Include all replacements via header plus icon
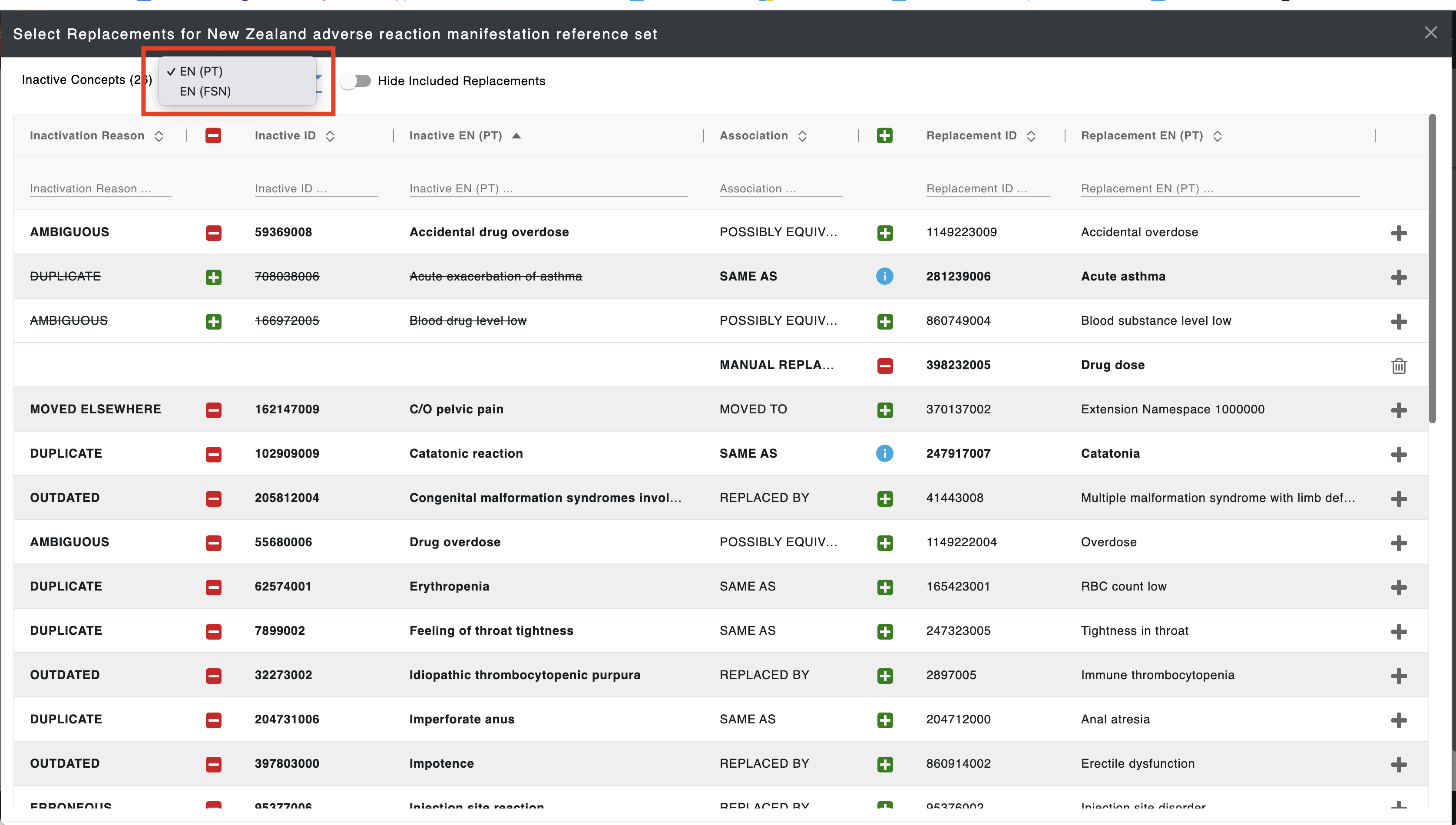 click(885, 135)
